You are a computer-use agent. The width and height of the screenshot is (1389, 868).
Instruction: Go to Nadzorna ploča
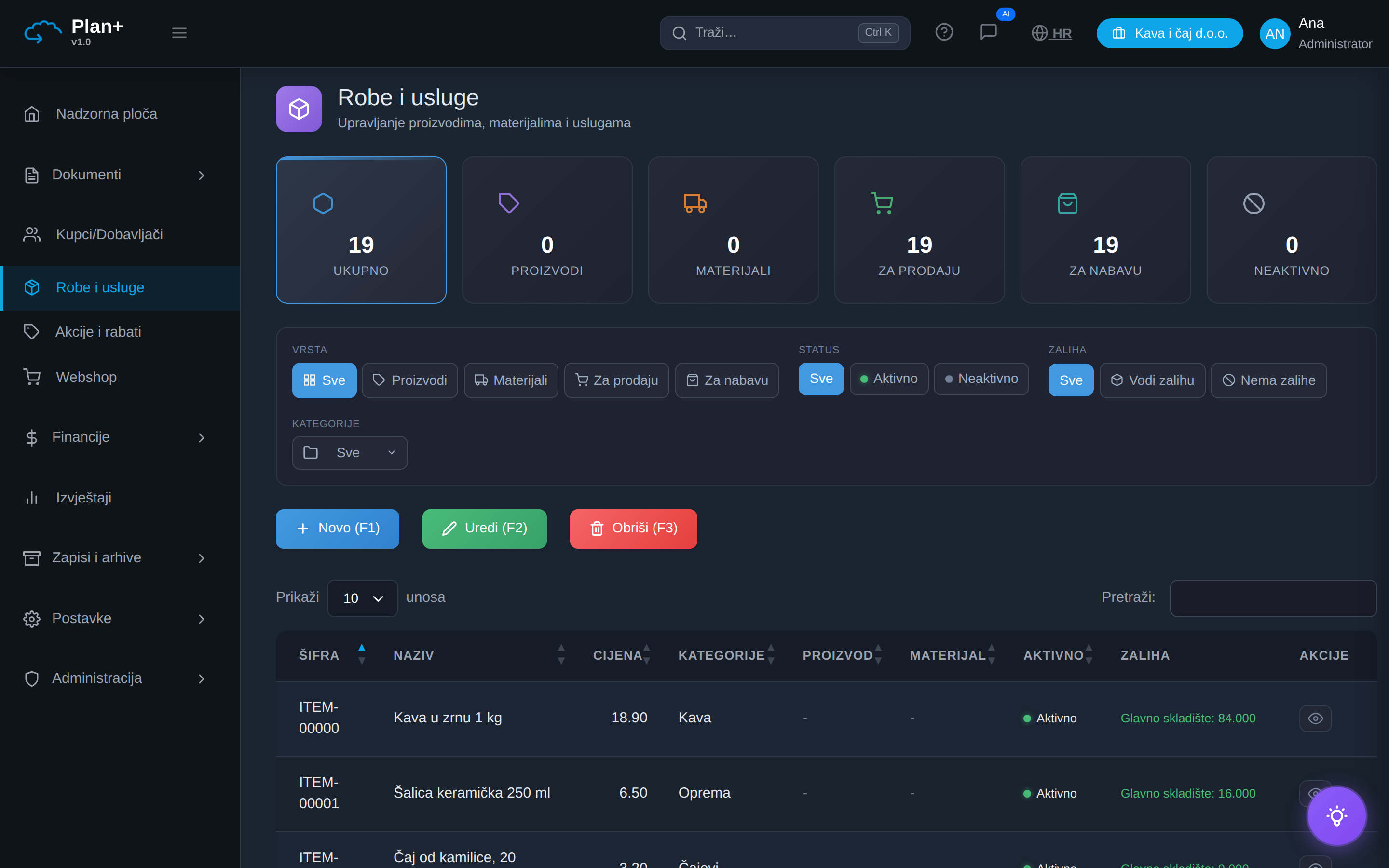[x=107, y=114]
